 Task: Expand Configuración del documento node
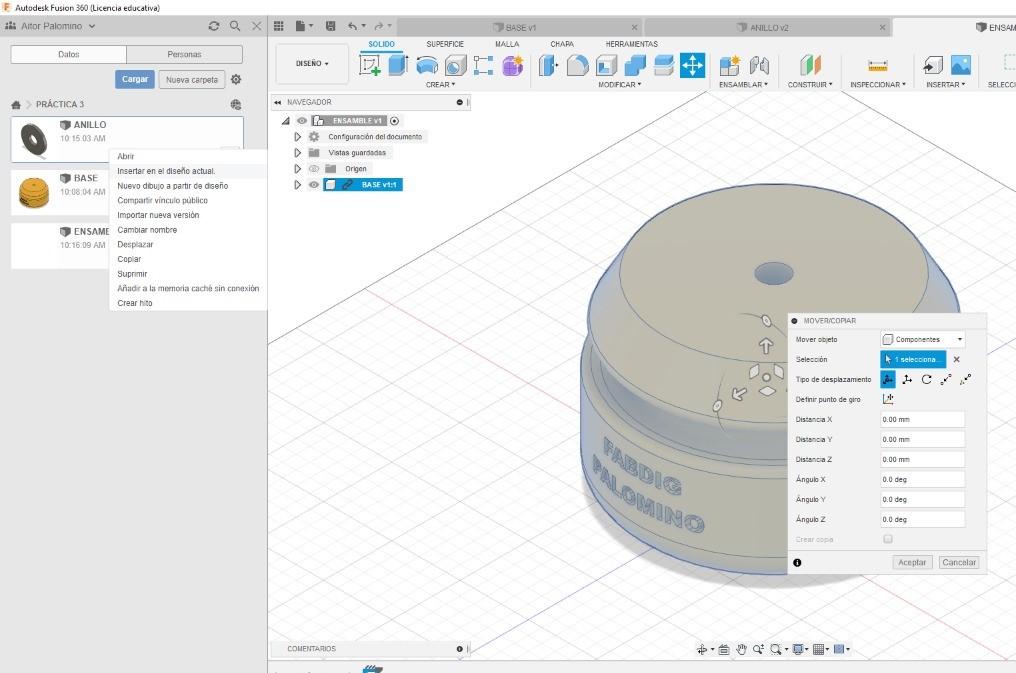click(x=297, y=137)
